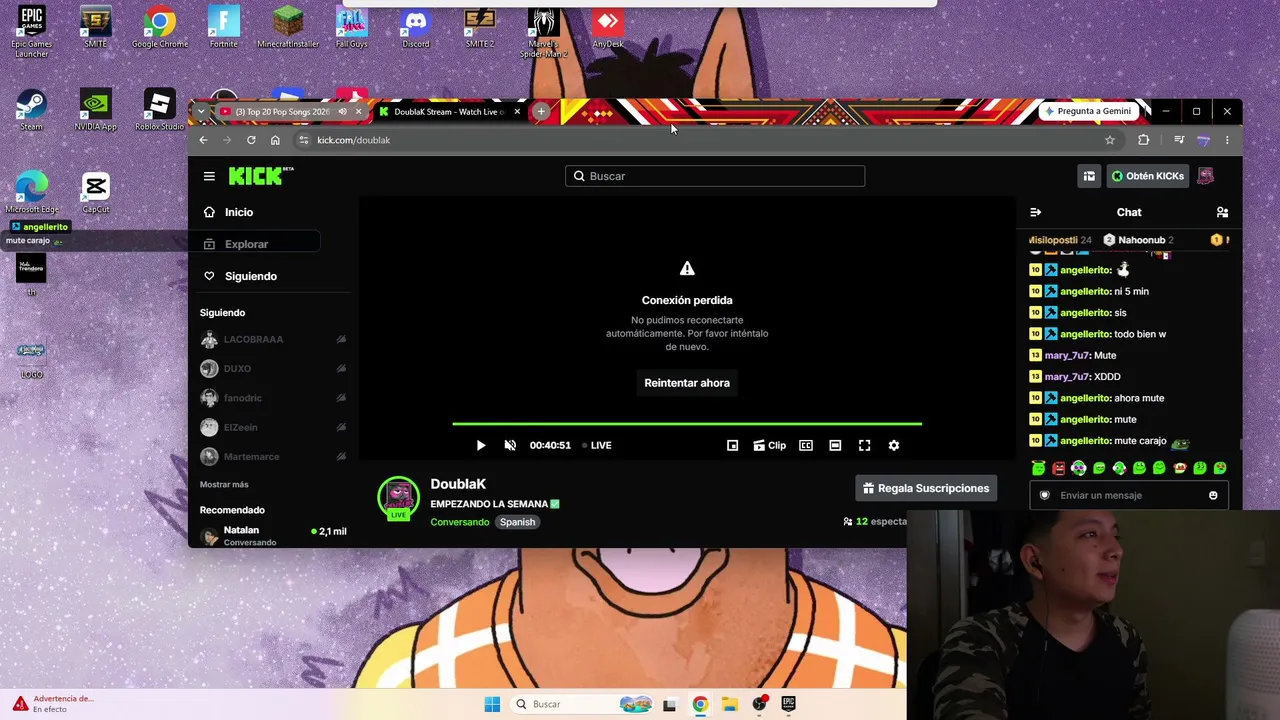Open Epic Games Launcher desktop shortcut
The width and height of the screenshot is (1280, 720).
point(32,30)
